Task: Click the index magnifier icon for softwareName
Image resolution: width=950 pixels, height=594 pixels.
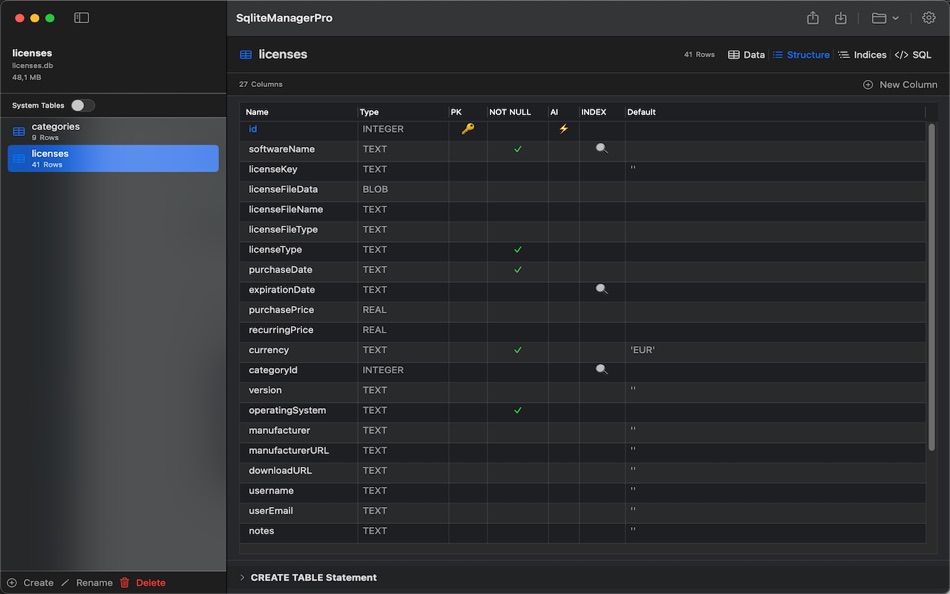Action: tap(601, 148)
